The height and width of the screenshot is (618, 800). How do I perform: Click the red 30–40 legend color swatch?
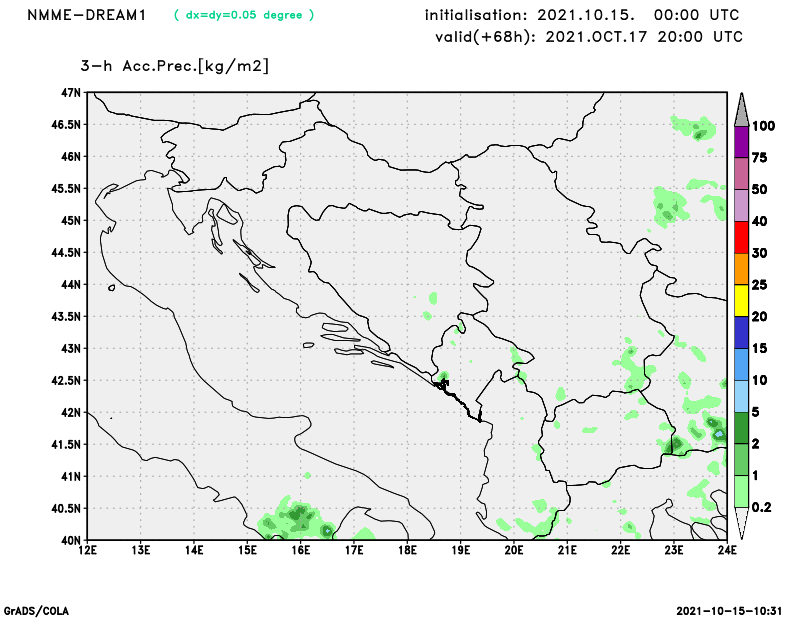coord(741,237)
